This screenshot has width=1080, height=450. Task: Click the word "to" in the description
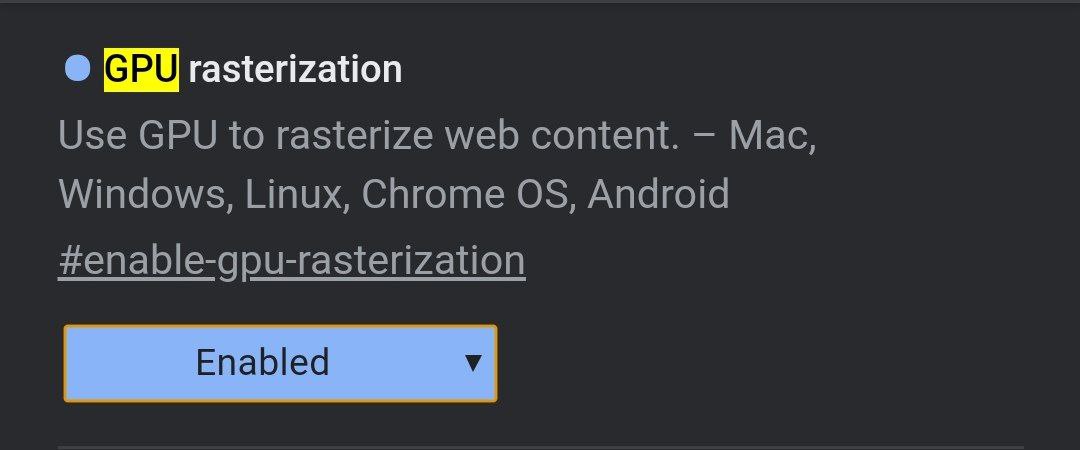(245, 136)
